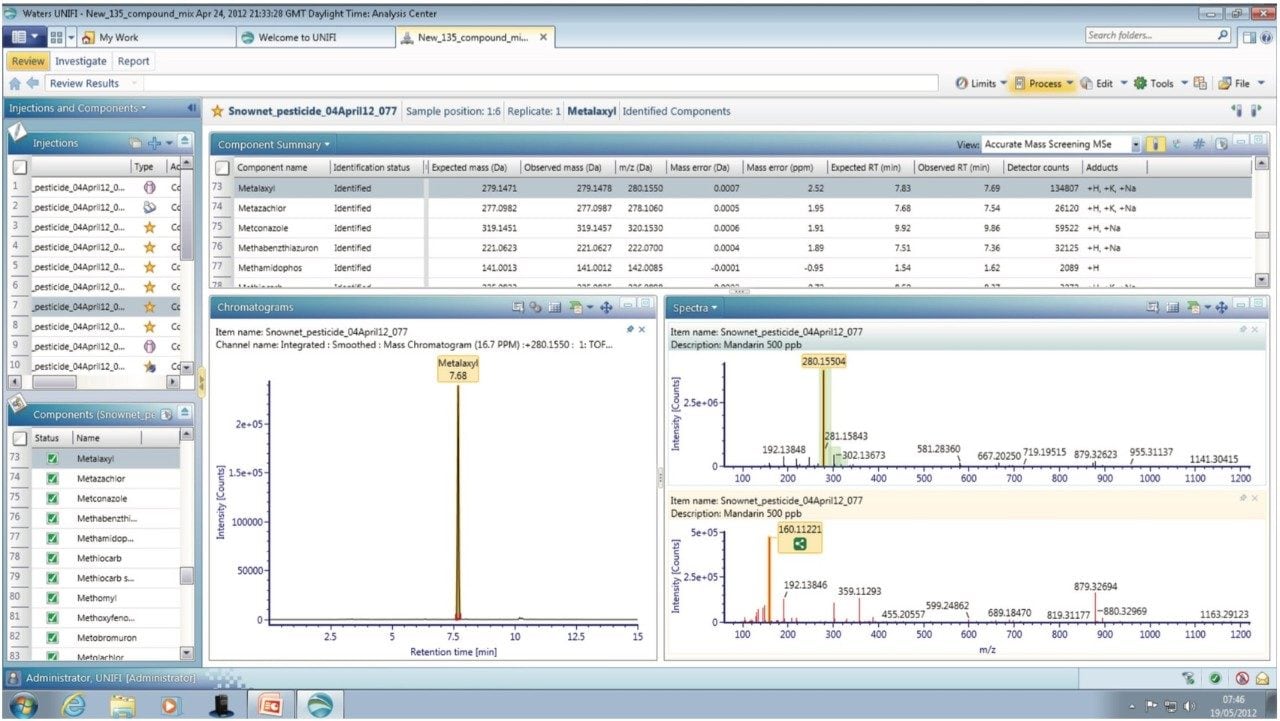Screen dimensions: 1280x721
Task: Open Internet Explorer from the taskbar
Action: pyautogui.click(x=73, y=705)
